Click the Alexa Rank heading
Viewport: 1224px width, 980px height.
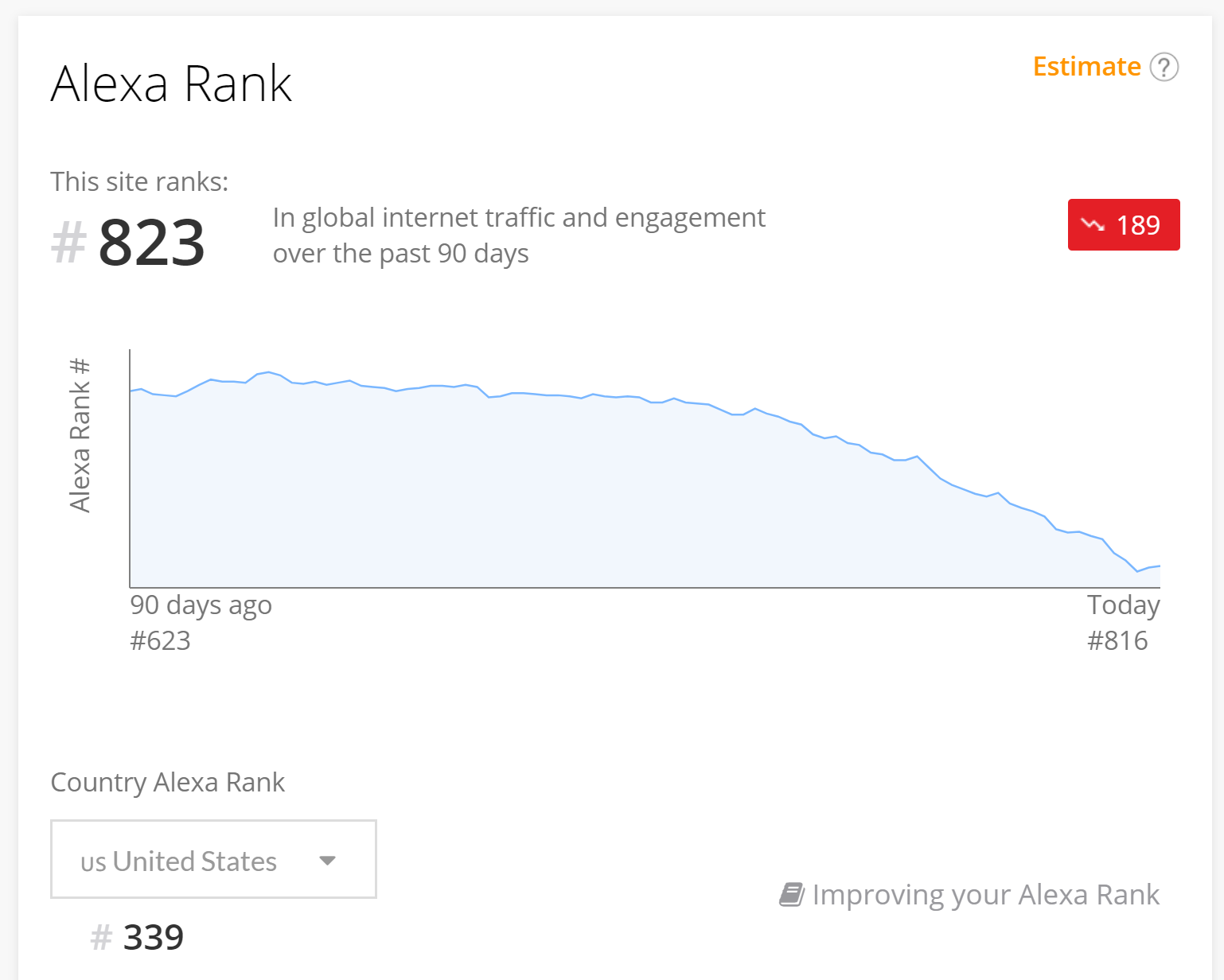(x=171, y=84)
